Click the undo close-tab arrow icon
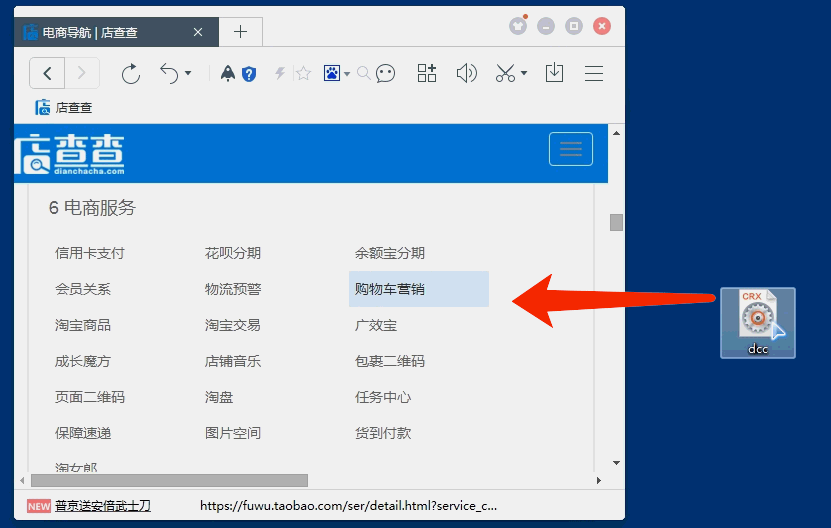 [x=169, y=74]
